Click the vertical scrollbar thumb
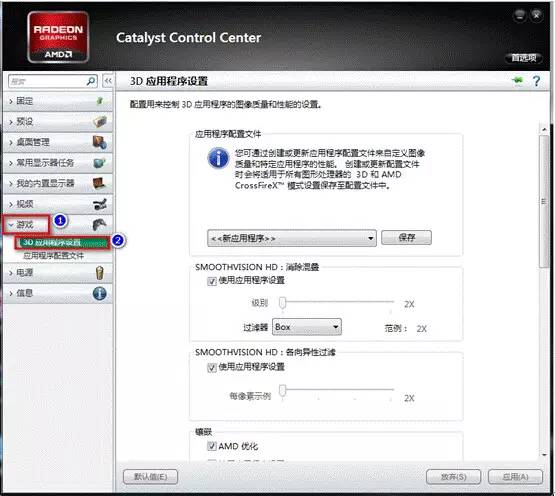Screen dimensions: 555x496 click(x=544, y=201)
